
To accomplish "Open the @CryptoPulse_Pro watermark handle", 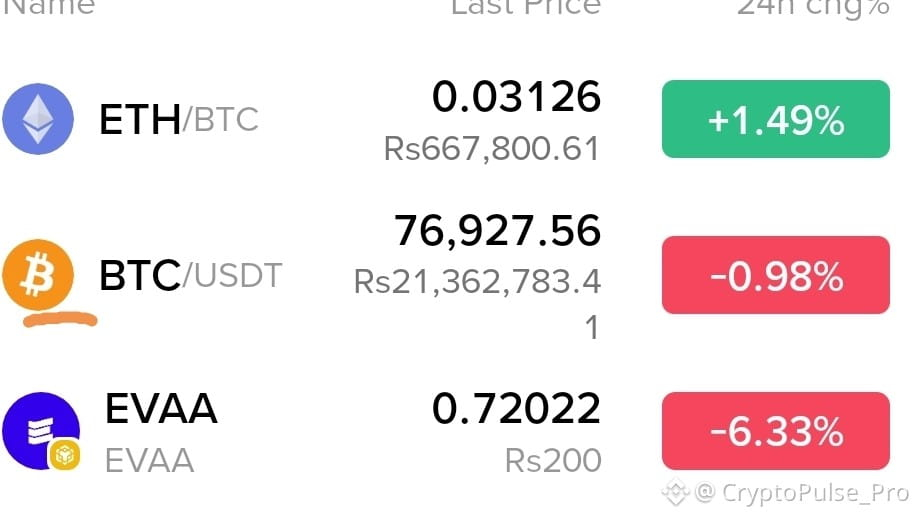I will [x=801, y=493].
